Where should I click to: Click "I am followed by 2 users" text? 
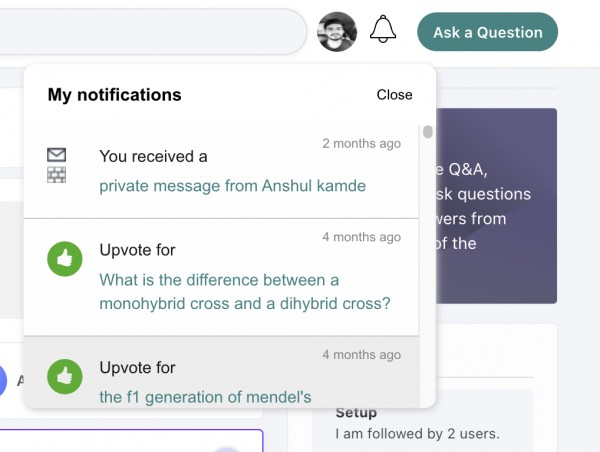405,434
